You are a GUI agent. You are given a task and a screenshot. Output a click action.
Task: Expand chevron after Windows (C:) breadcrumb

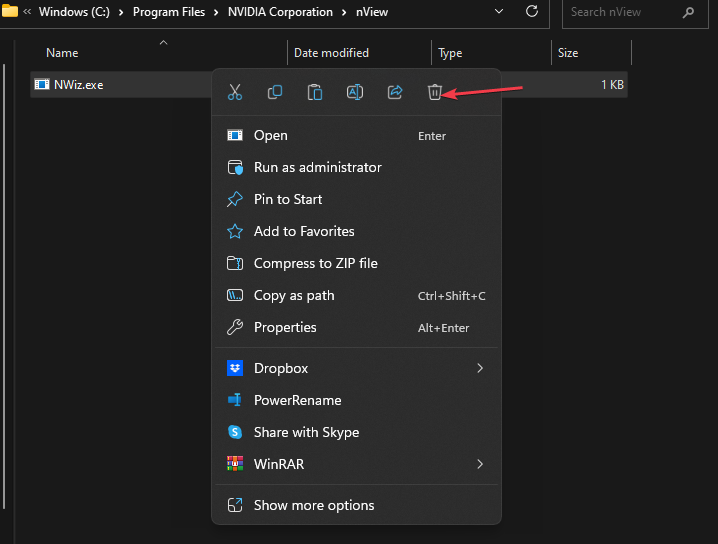121,12
